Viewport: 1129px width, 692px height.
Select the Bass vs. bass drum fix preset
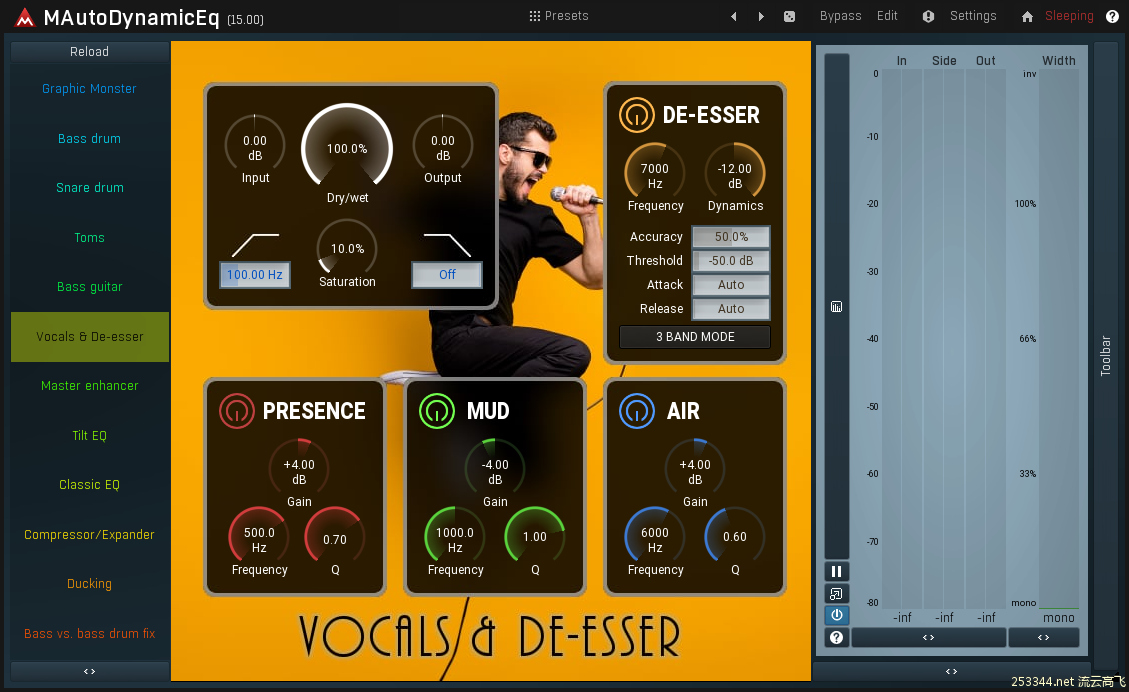click(89, 633)
